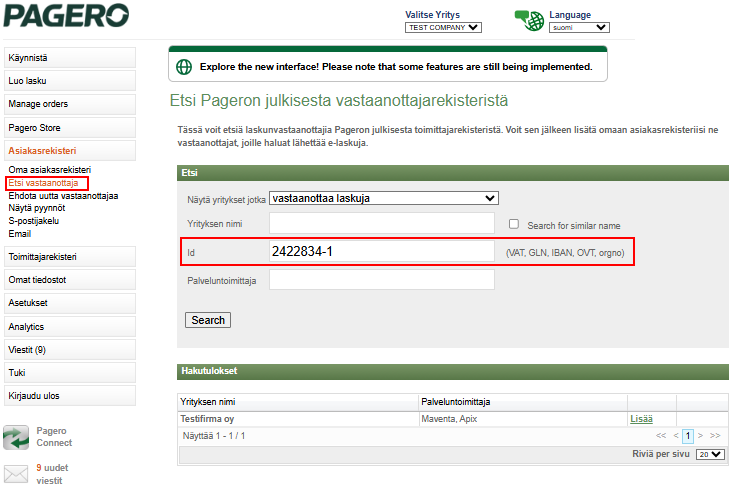Image resolution: width=737 pixels, height=491 pixels.
Task: Open Toimittajarekisteri menu item
Action: [x=70, y=257]
